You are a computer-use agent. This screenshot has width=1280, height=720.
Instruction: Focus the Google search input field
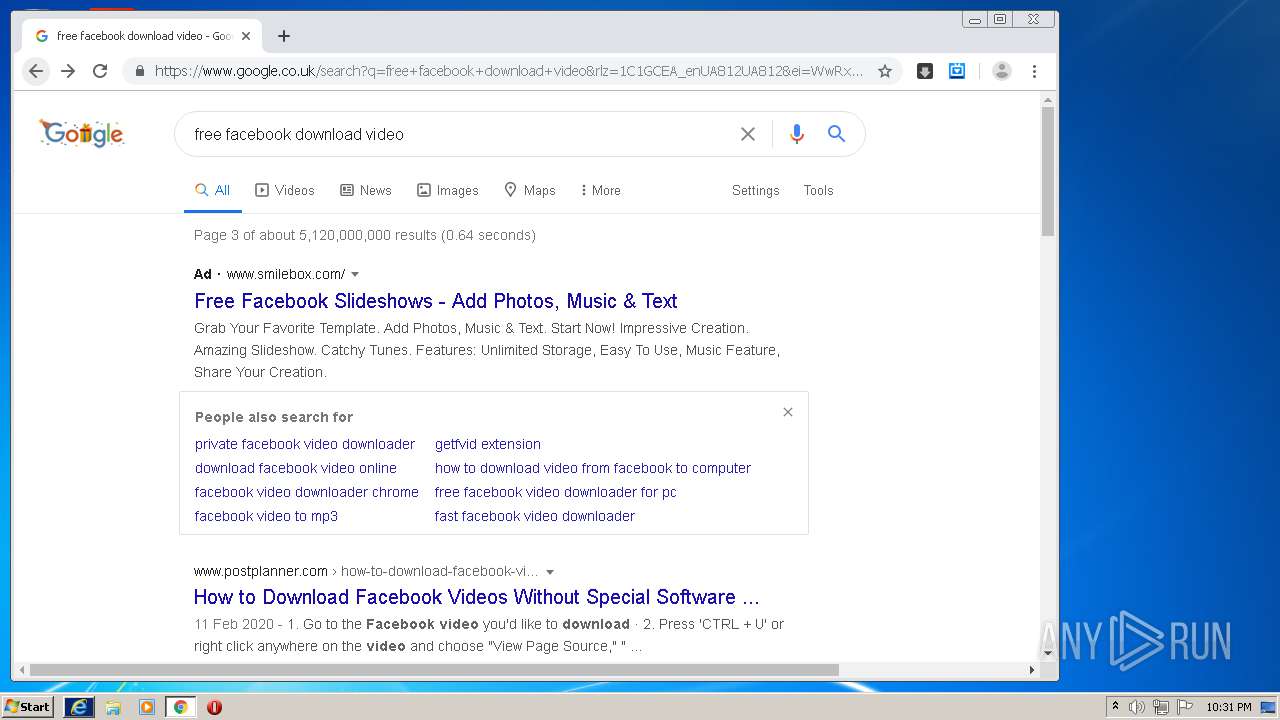click(x=460, y=134)
